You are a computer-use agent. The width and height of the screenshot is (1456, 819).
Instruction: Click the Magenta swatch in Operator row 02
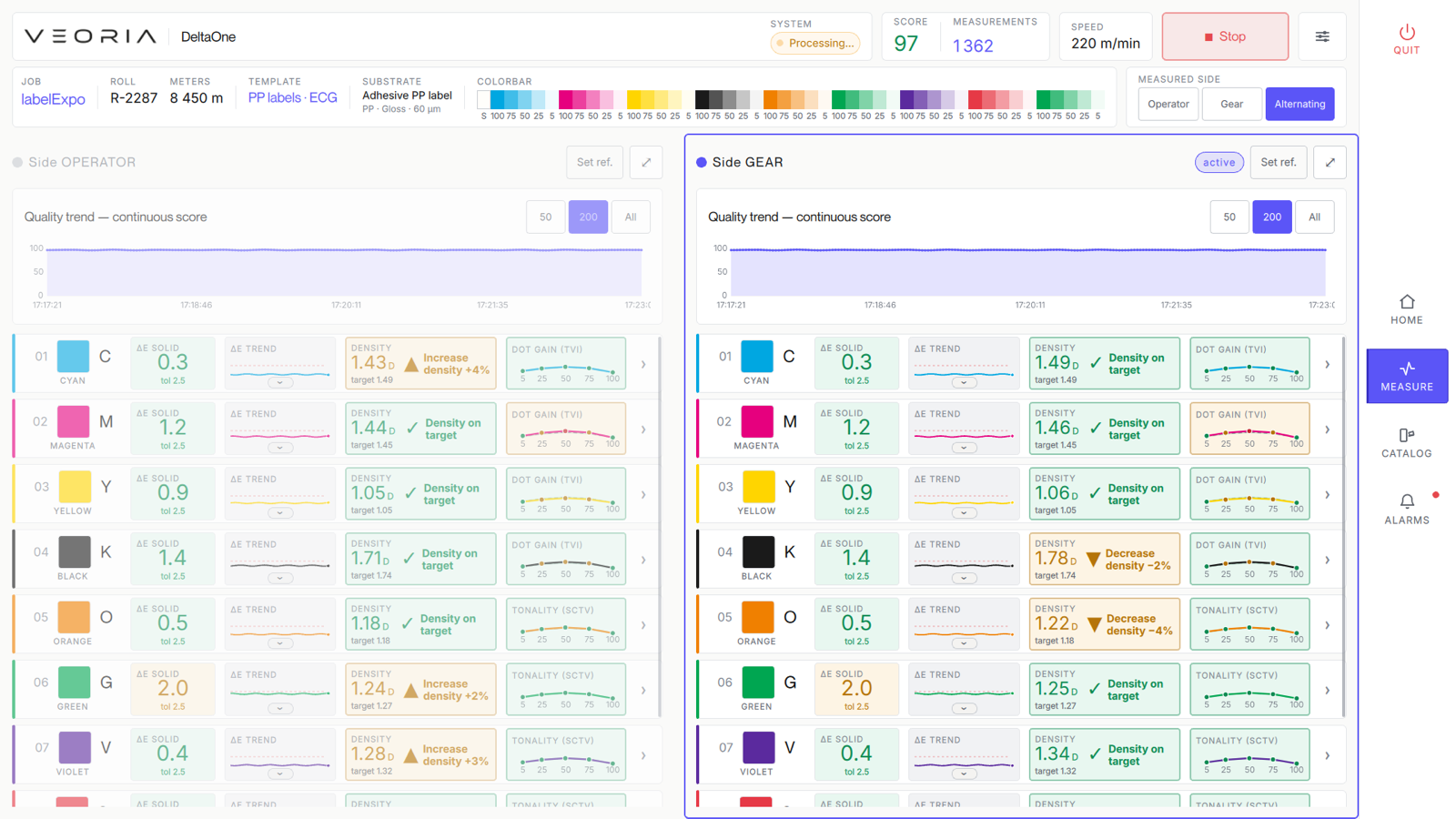pos(73,421)
